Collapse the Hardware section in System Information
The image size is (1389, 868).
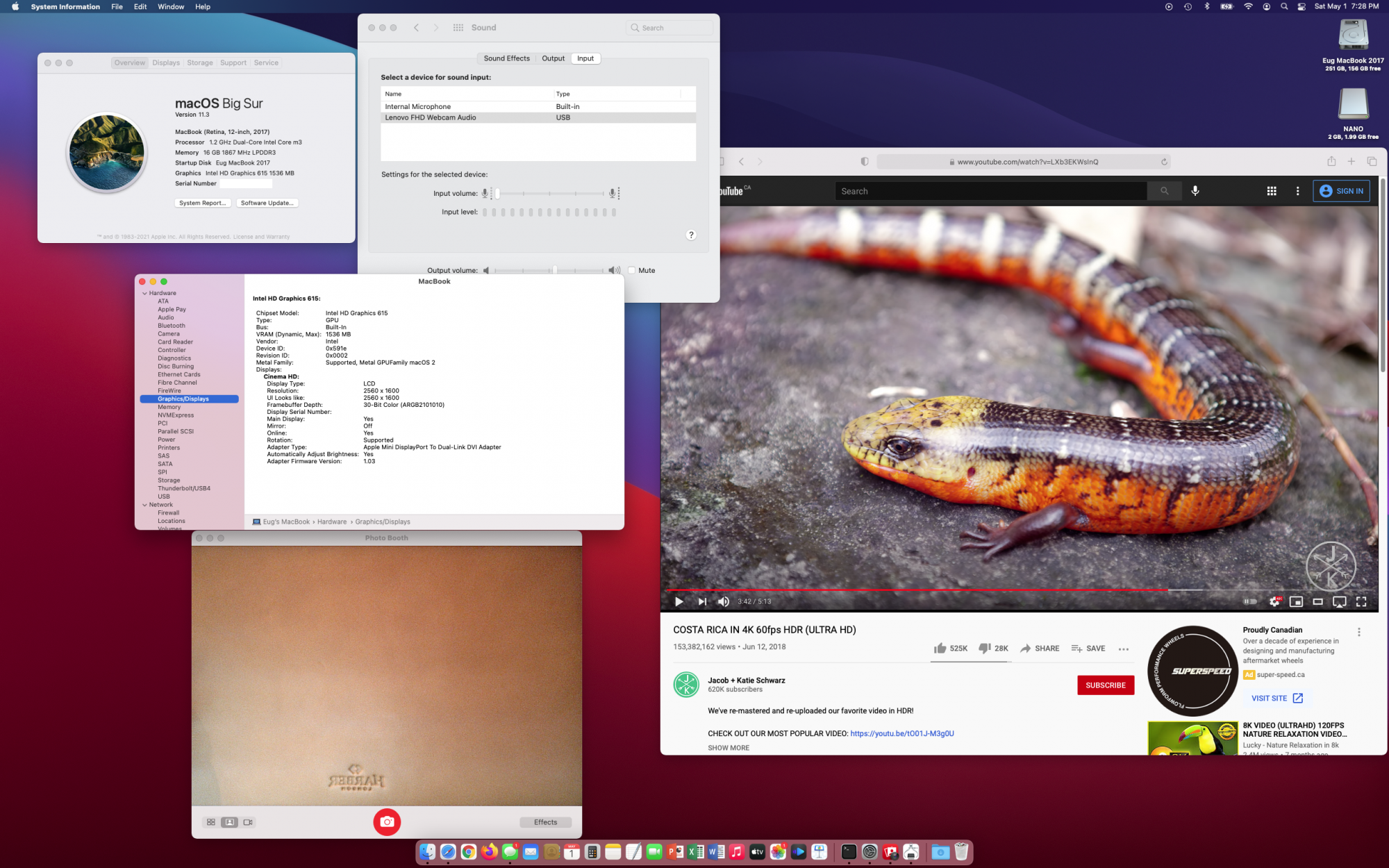(x=144, y=292)
